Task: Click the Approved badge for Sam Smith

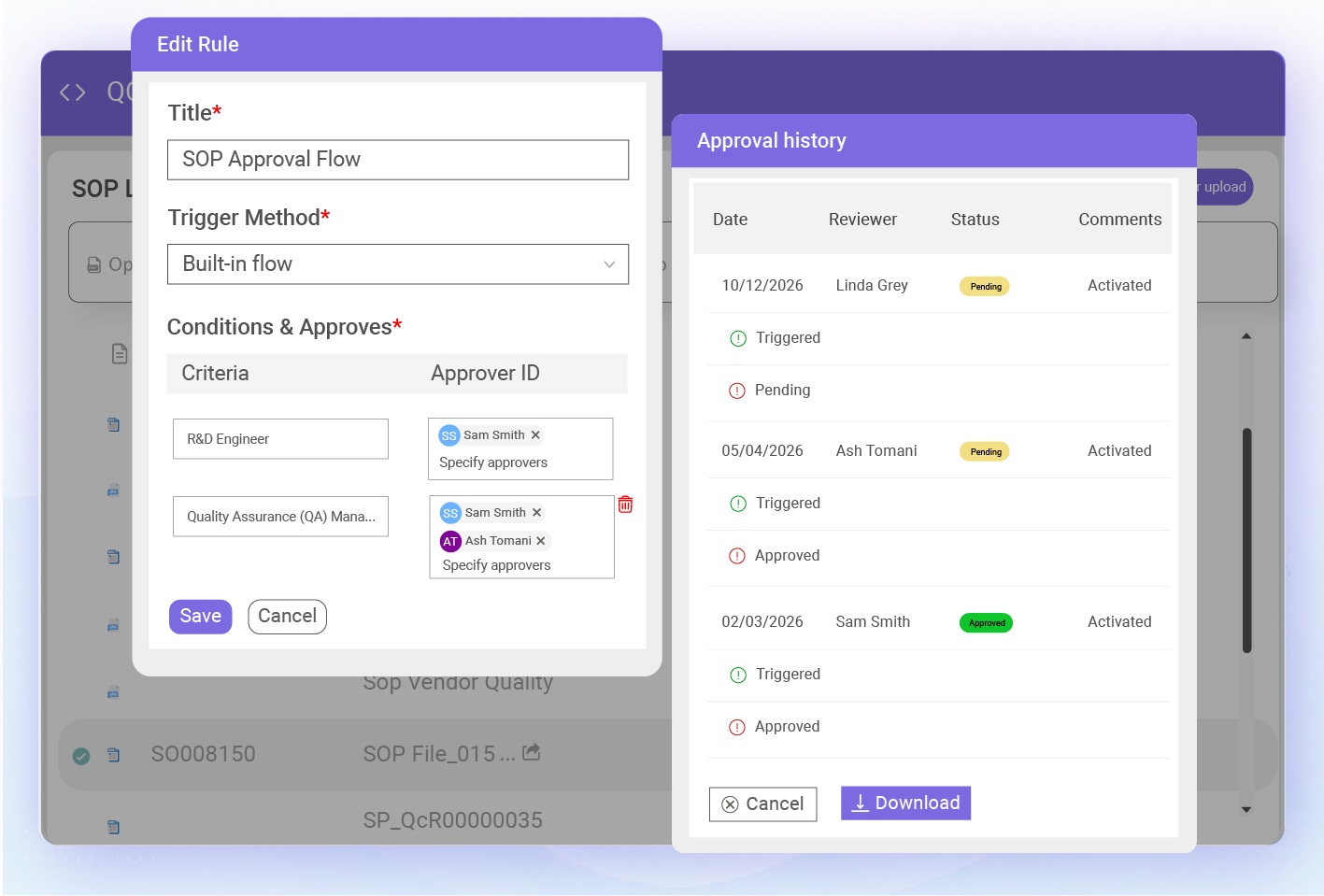Action: (986, 623)
